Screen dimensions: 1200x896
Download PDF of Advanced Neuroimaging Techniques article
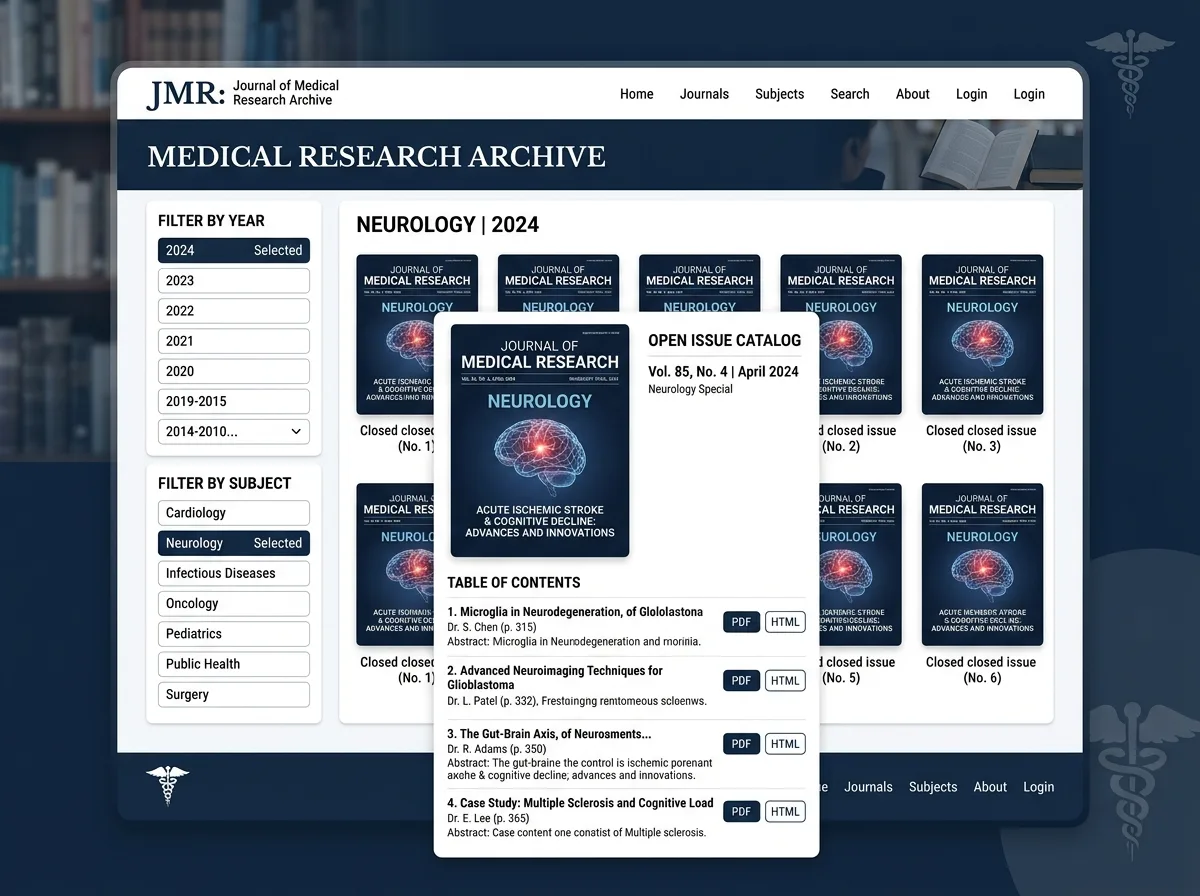[x=741, y=681]
